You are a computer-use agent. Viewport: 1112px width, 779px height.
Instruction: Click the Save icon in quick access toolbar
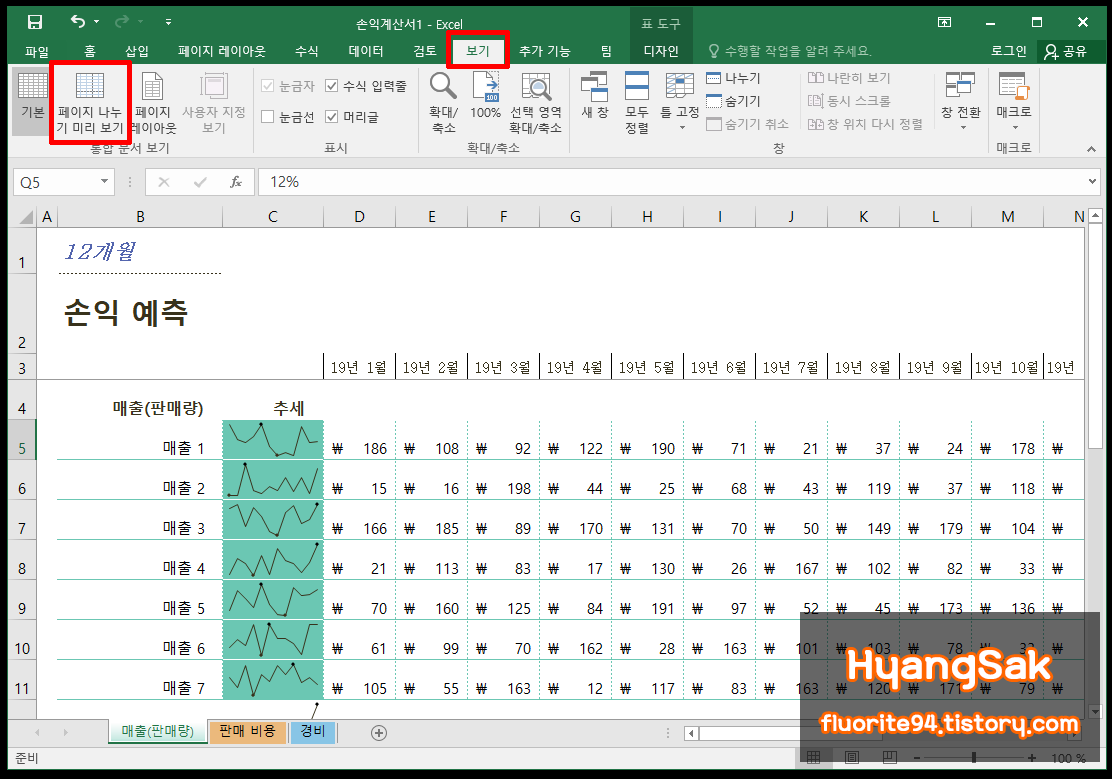coord(34,23)
